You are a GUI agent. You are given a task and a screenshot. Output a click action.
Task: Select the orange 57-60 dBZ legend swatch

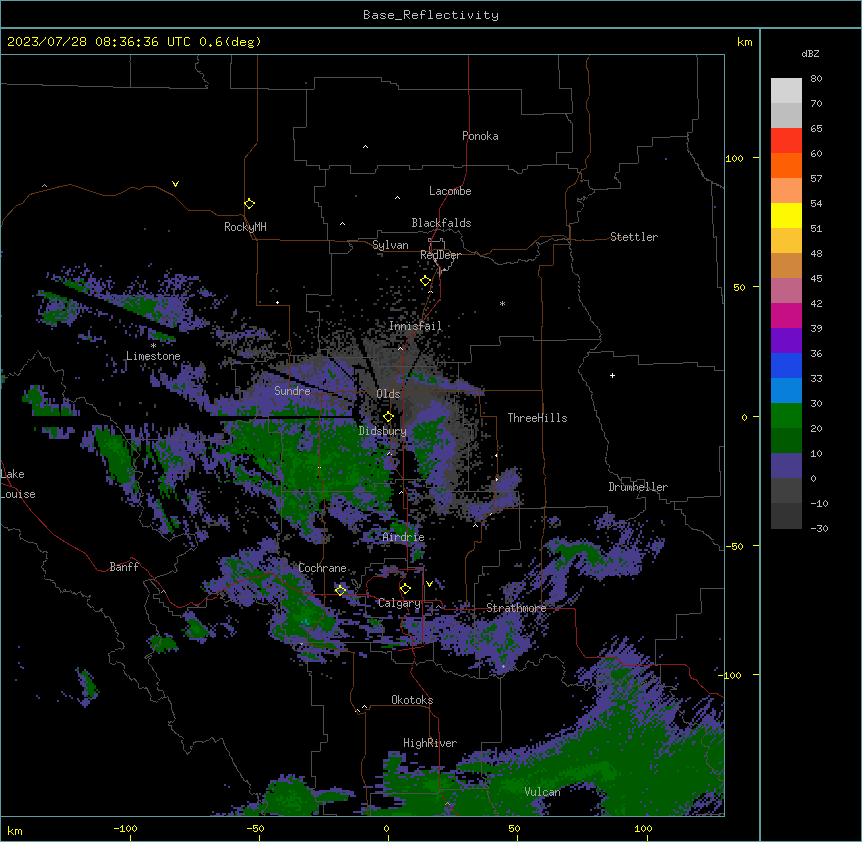click(786, 165)
